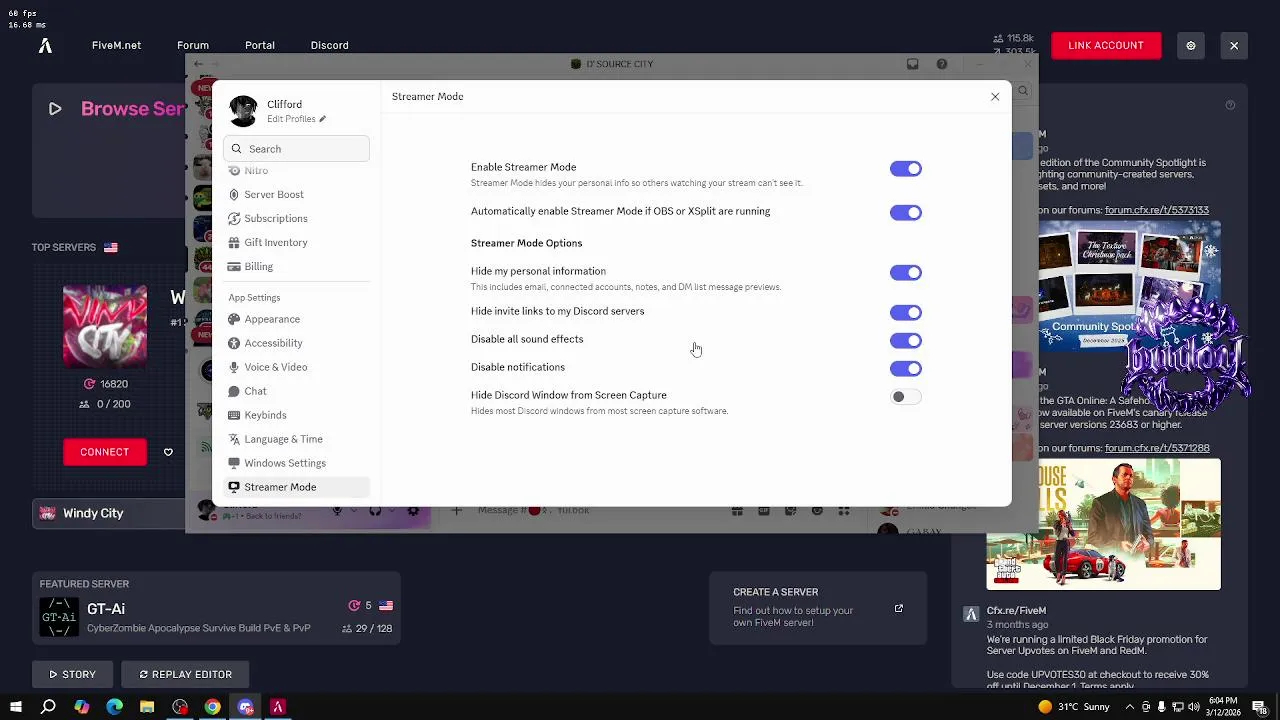Image resolution: width=1280 pixels, height=720 pixels.
Task: Click REPLAY EDITOR button
Action: click(185, 674)
